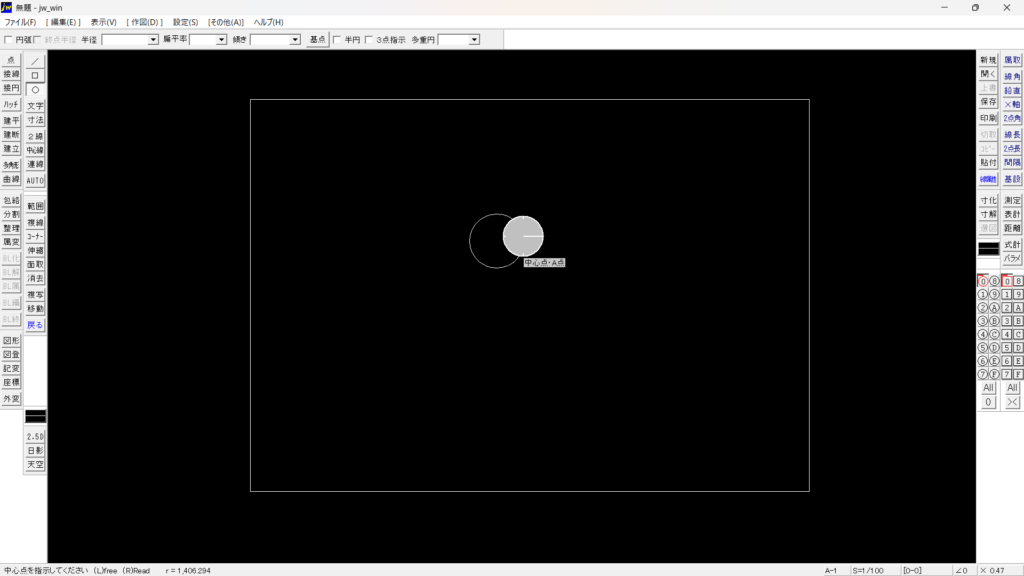Viewport: 1024px width, 576px height.
Task: Toggle the 半円 semicircle checkbox
Action: coord(337,40)
